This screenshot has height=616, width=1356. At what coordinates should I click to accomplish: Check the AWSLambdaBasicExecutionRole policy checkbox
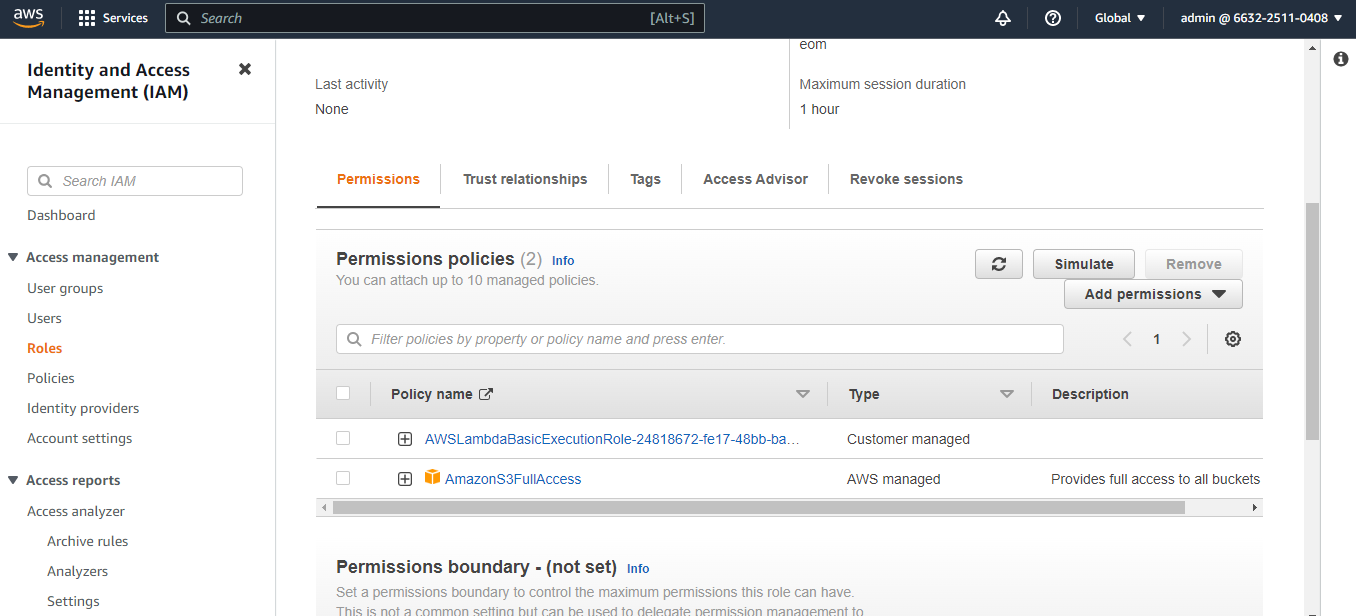(x=343, y=438)
